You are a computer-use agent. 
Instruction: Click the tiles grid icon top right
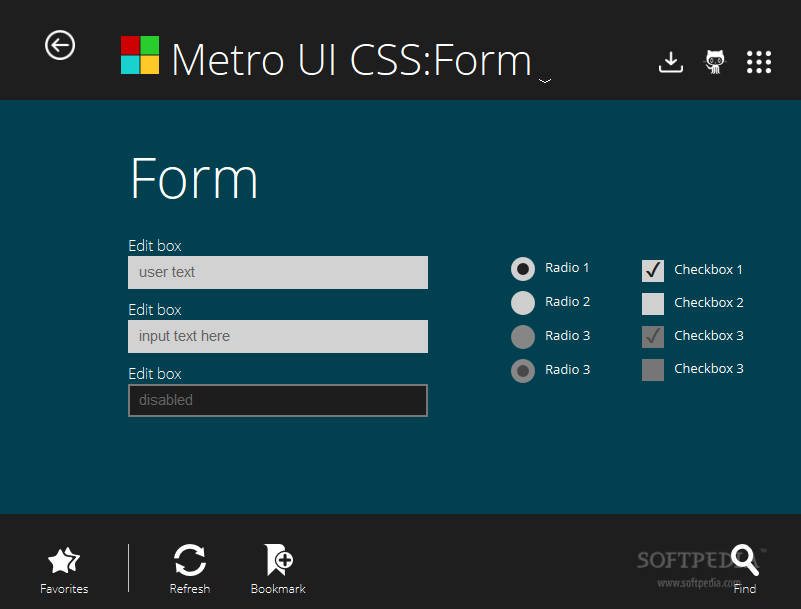(x=759, y=61)
